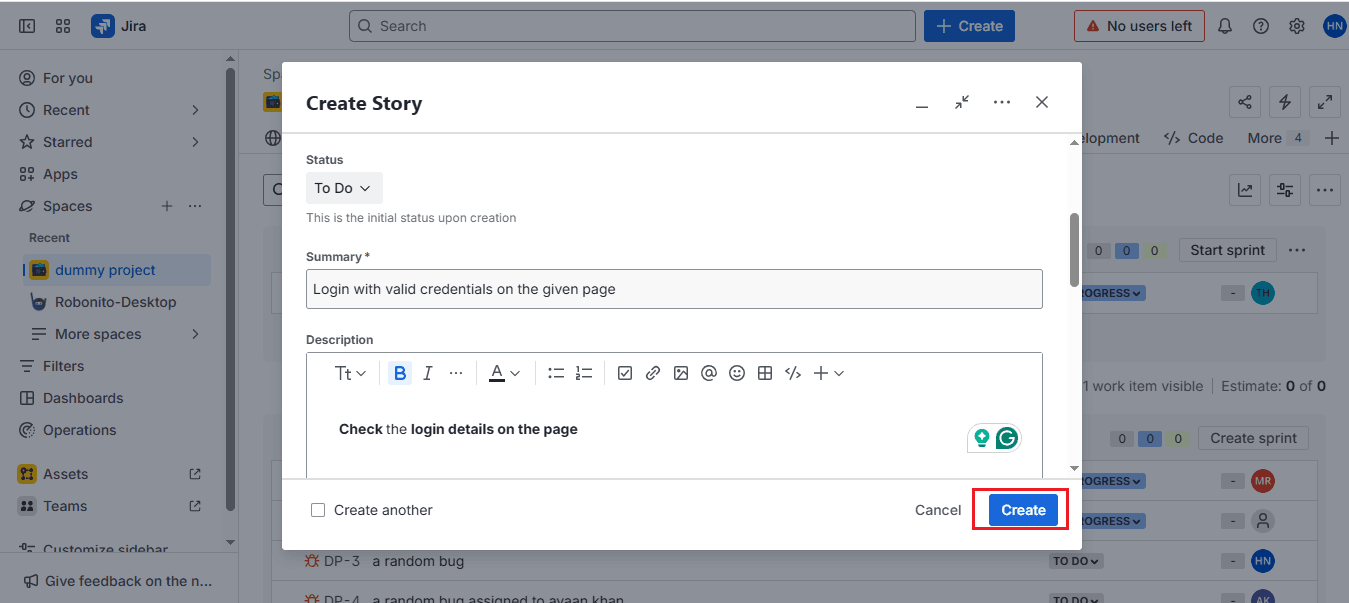1349x603 pixels.
Task: Check the Create another checkbox
Action: 318,510
